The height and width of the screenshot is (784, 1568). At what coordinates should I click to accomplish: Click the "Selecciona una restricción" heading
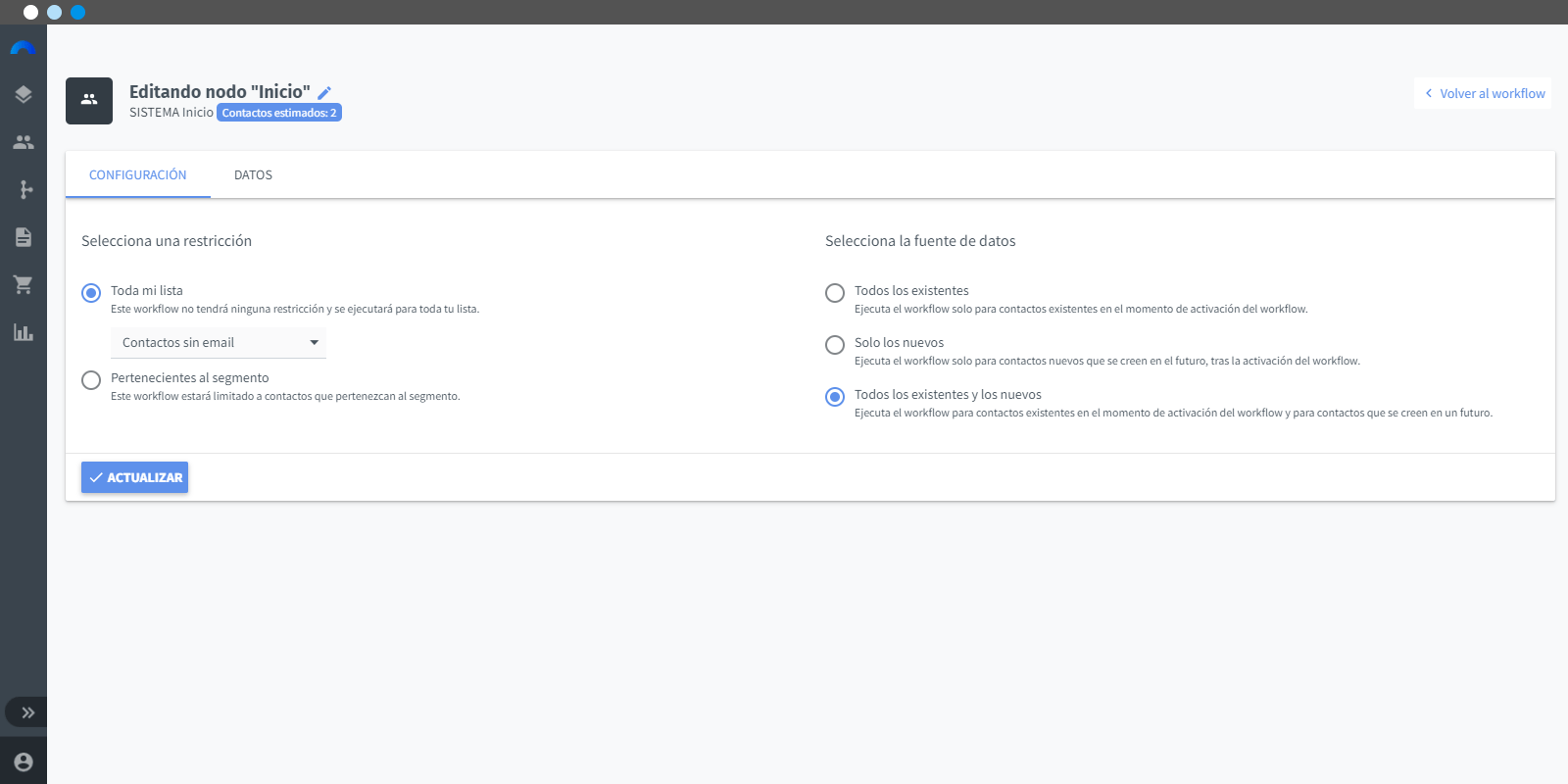(x=167, y=241)
